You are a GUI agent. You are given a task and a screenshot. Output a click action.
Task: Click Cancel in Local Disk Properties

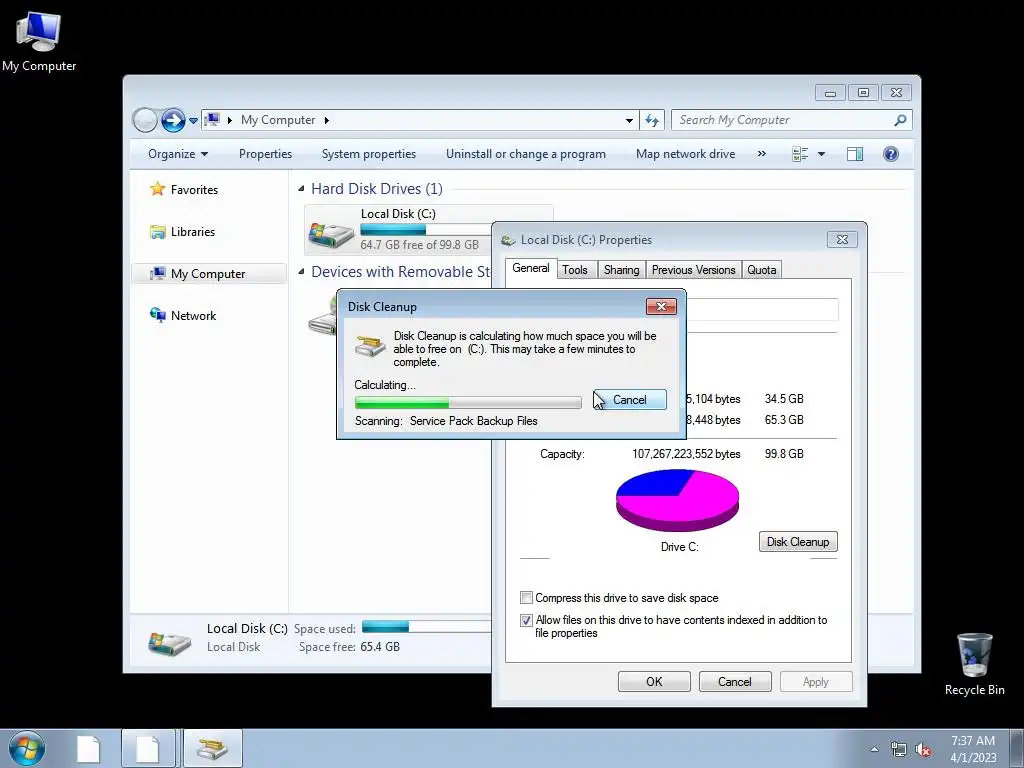pos(735,682)
